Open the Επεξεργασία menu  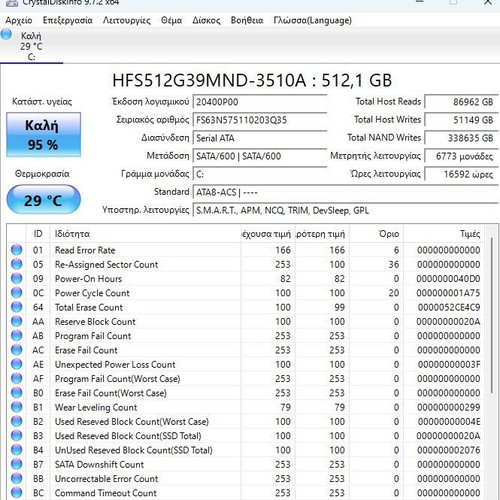click(67, 20)
